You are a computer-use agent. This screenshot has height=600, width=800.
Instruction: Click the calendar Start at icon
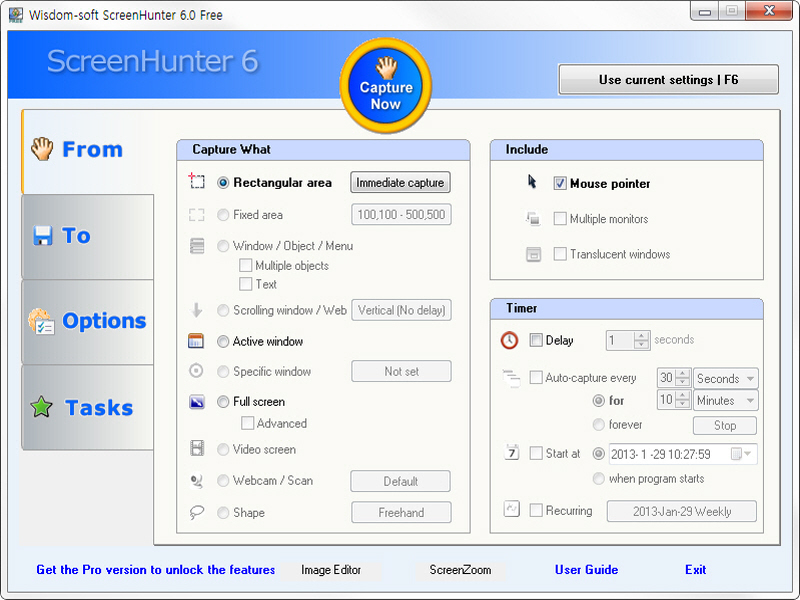tap(512, 453)
